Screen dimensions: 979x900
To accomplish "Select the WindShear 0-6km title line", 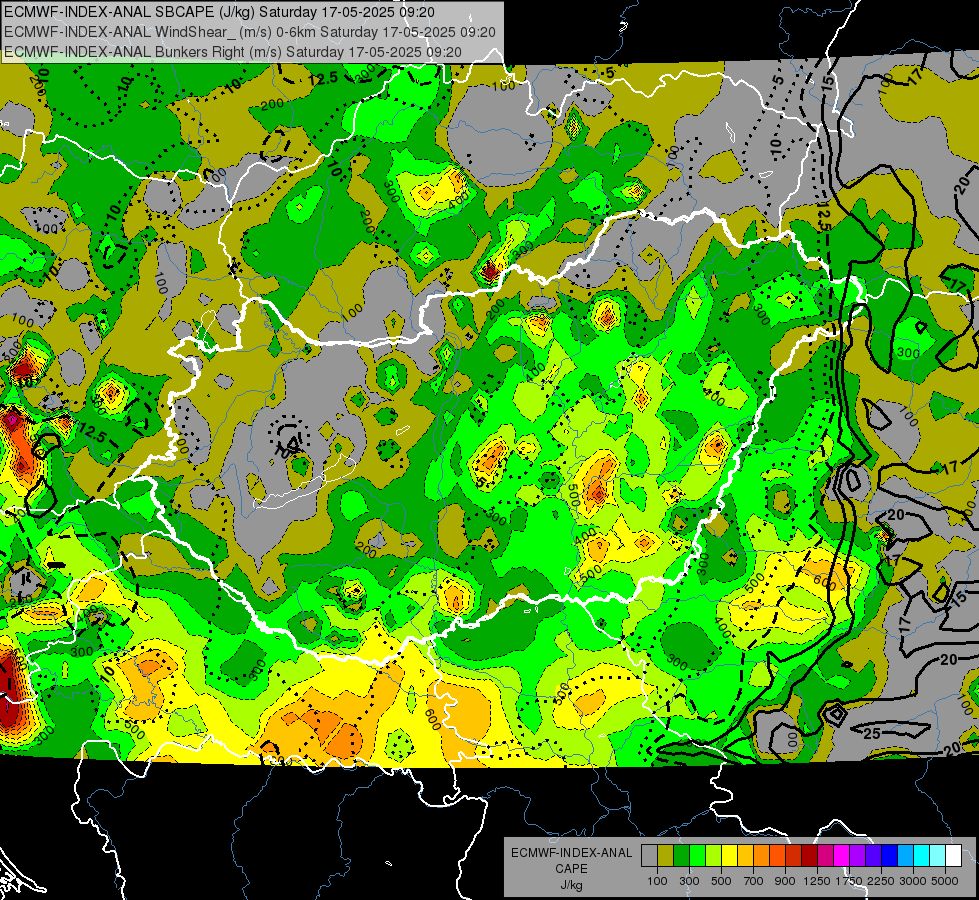I will point(250,32).
